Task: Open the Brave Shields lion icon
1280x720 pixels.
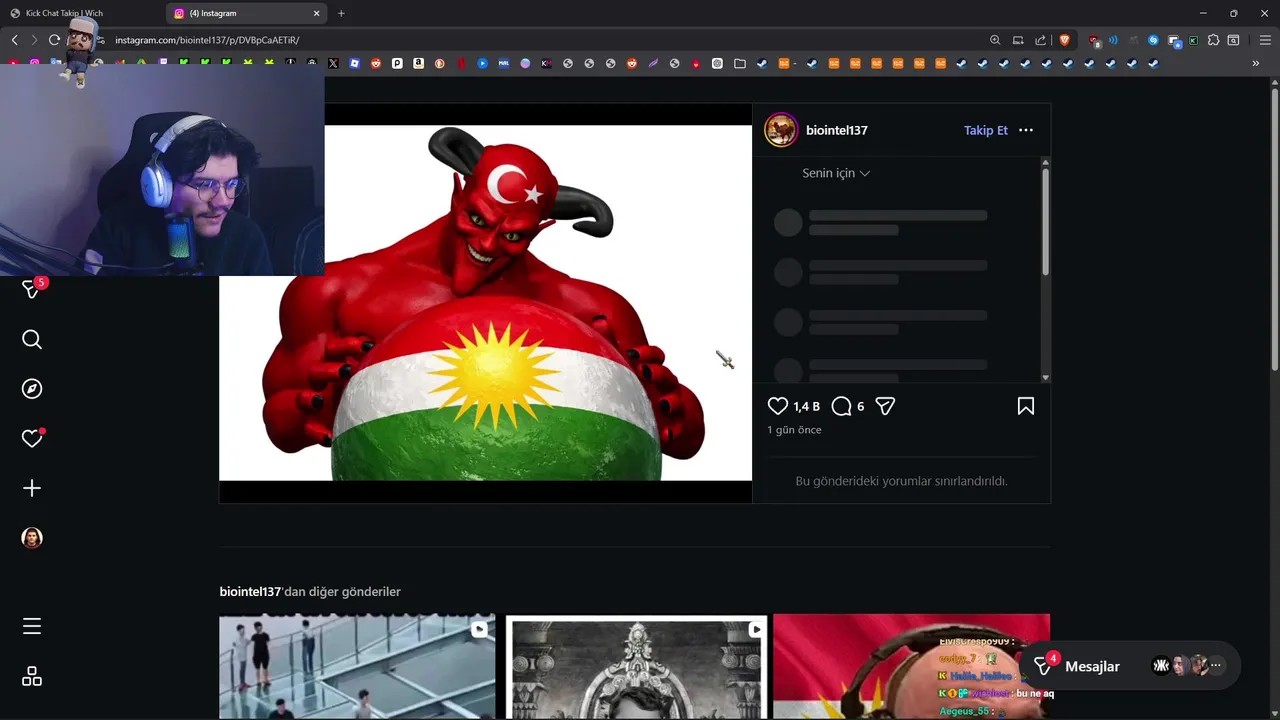Action: [x=1065, y=40]
